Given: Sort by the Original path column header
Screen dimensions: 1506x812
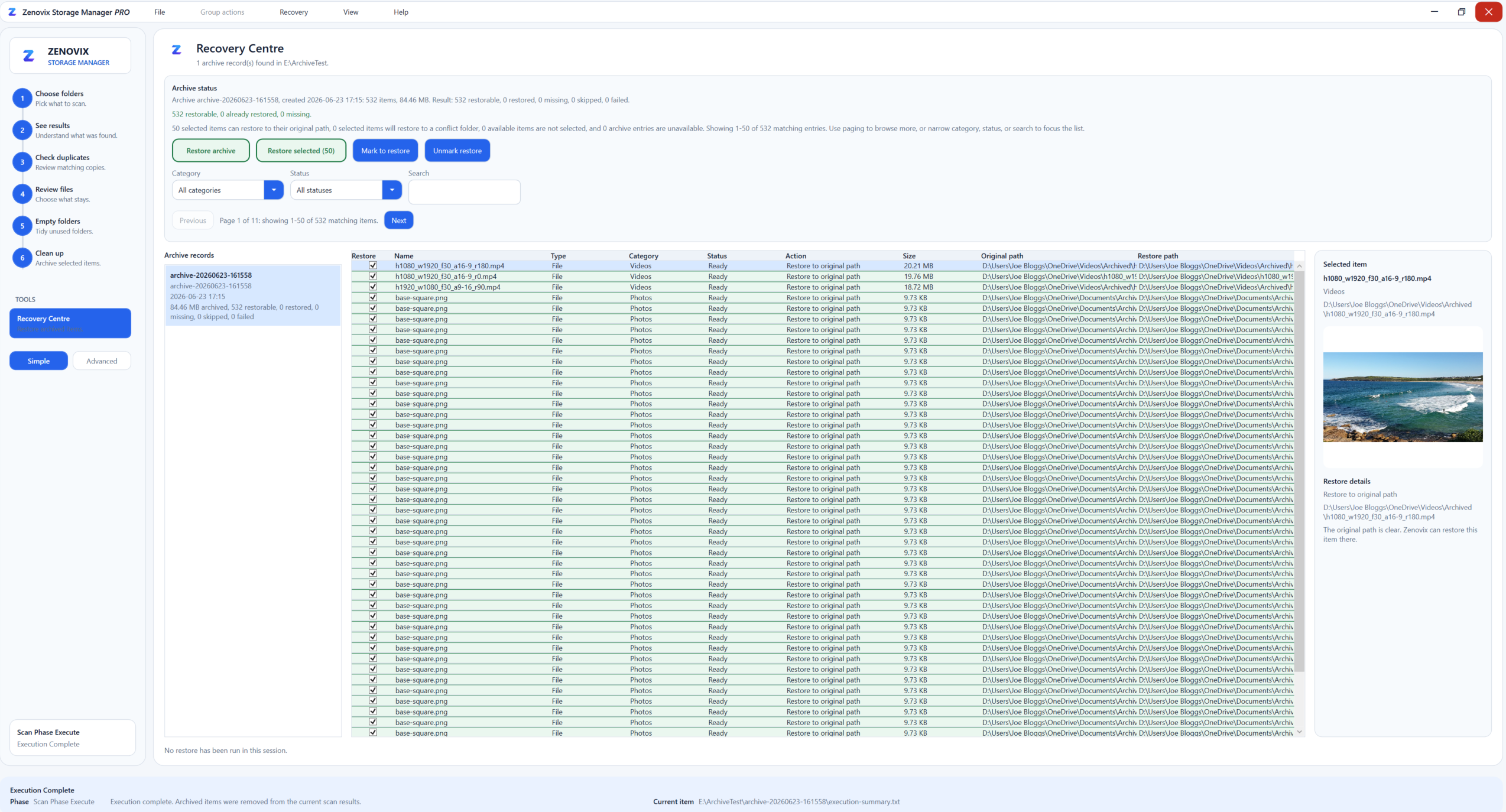Looking at the screenshot, I should click(1002, 255).
